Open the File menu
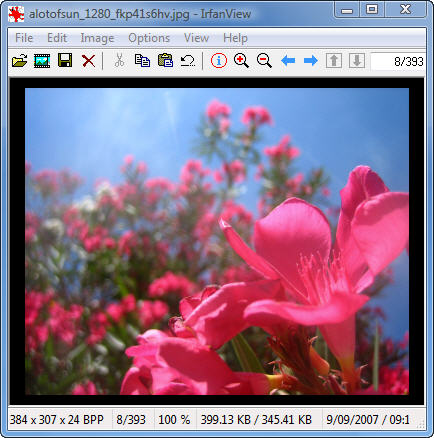 (24, 38)
